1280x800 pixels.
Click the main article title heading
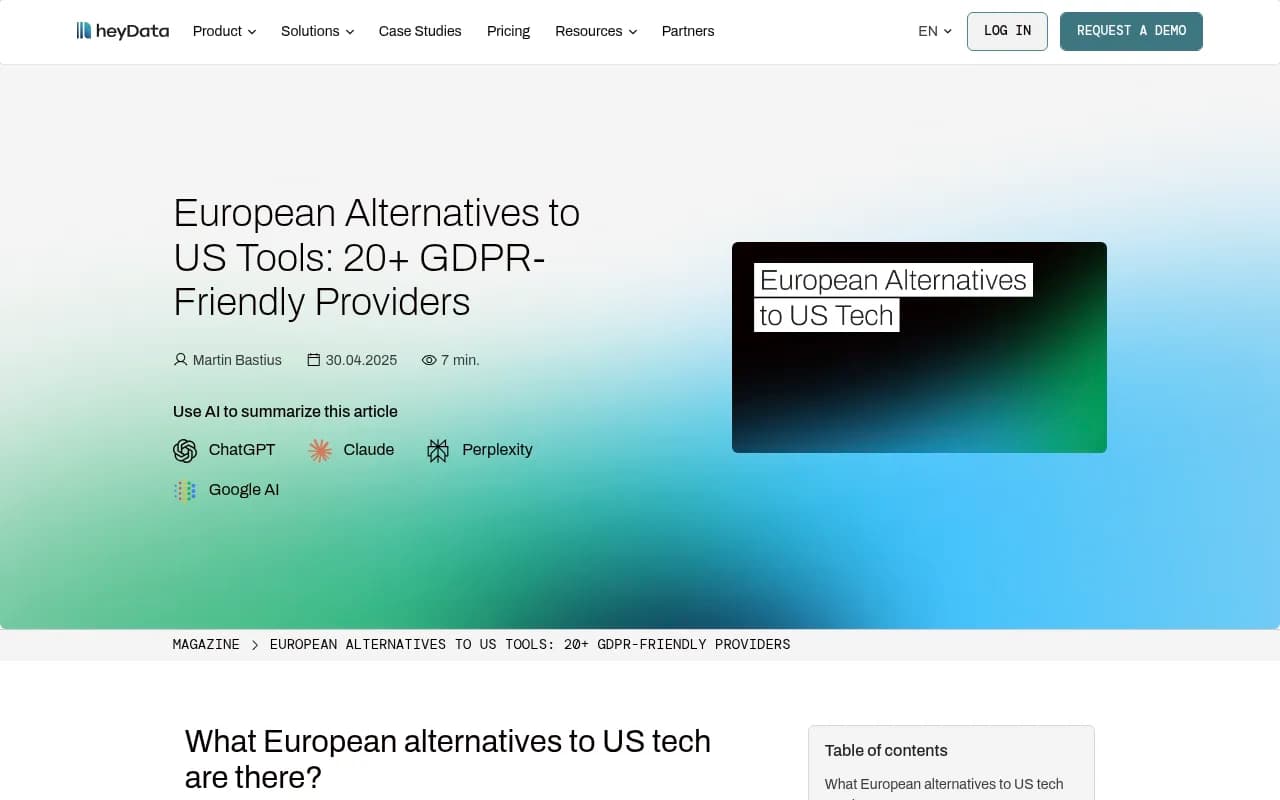click(x=377, y=257)
